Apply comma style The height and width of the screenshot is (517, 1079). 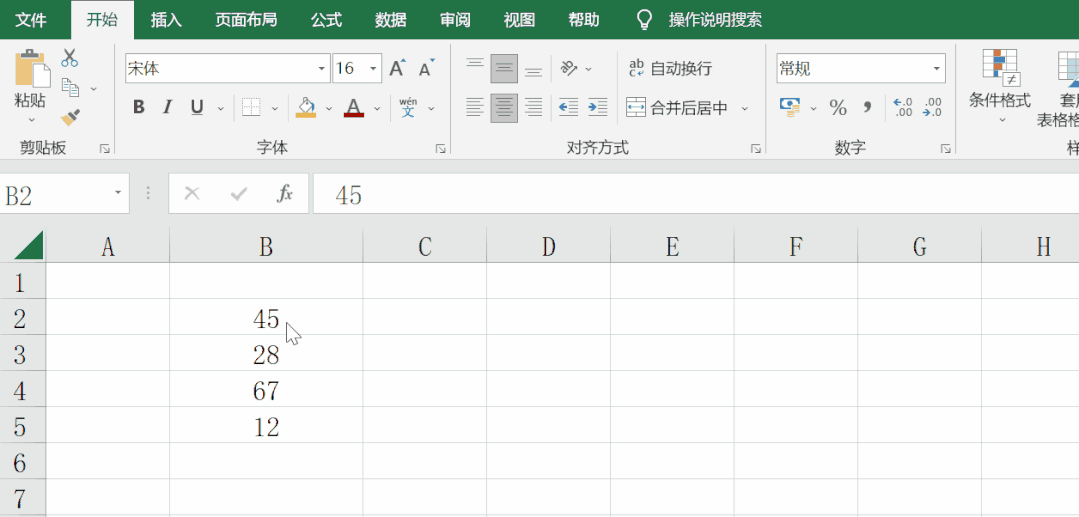point(867,107)
